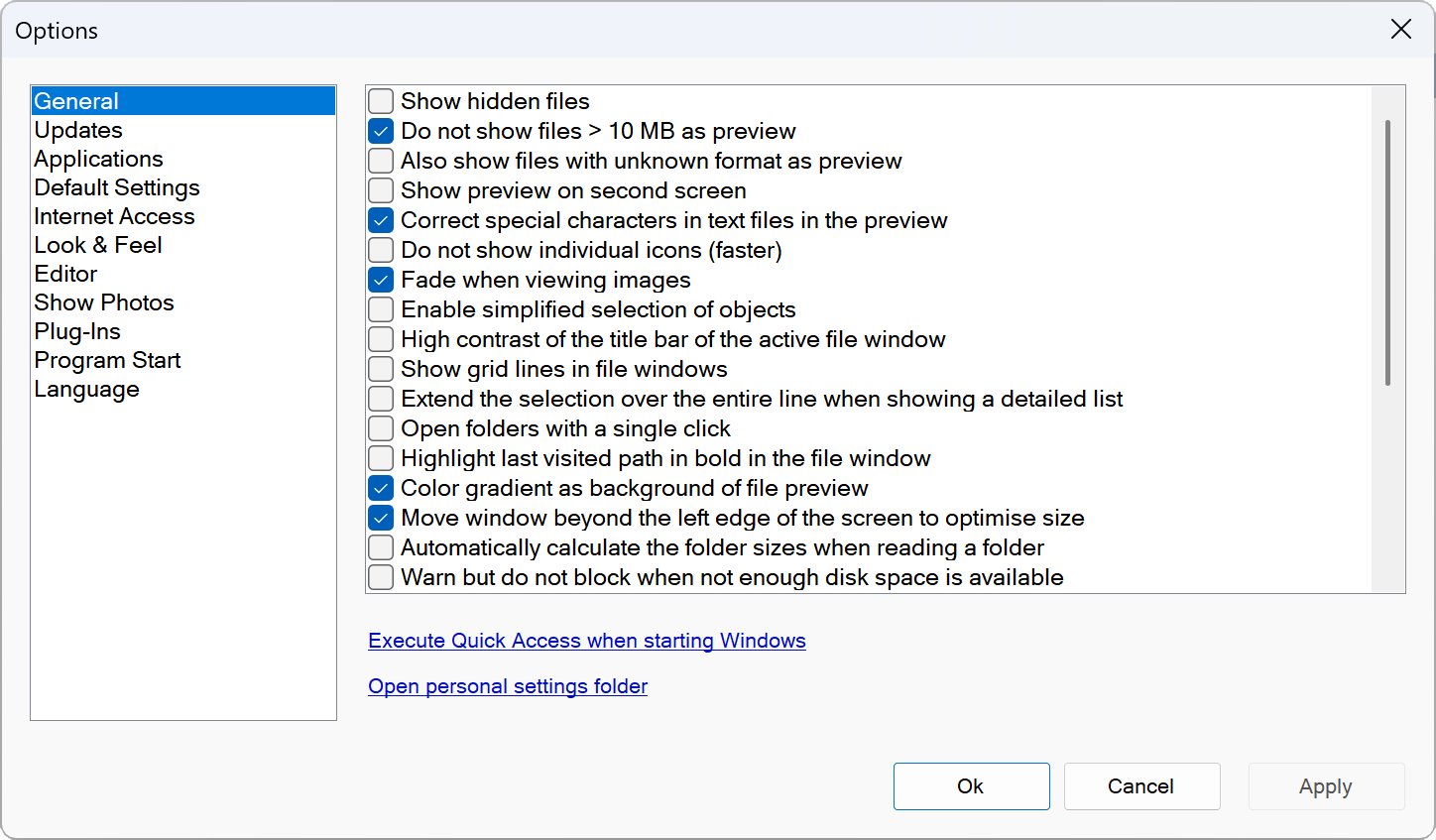Confirm the dialog with the Ok button
The image size is (1436, 840).
click(x=971, y=786)
